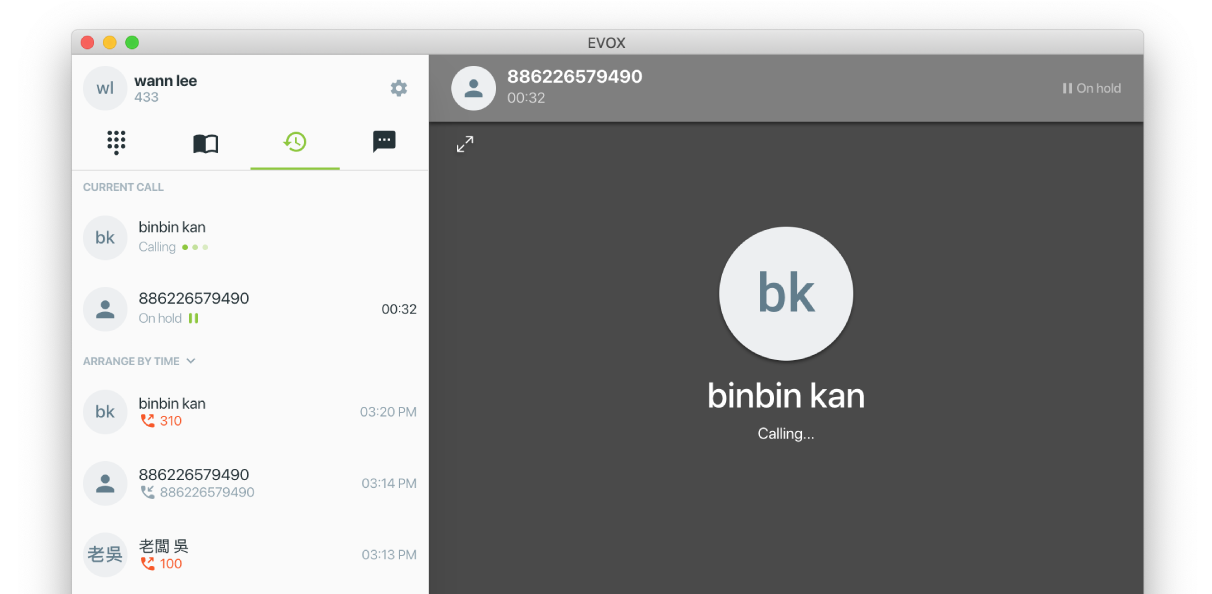Select the on-hold call 886226579490
The width and height of the screenshot is (1212, 594).
250,308
